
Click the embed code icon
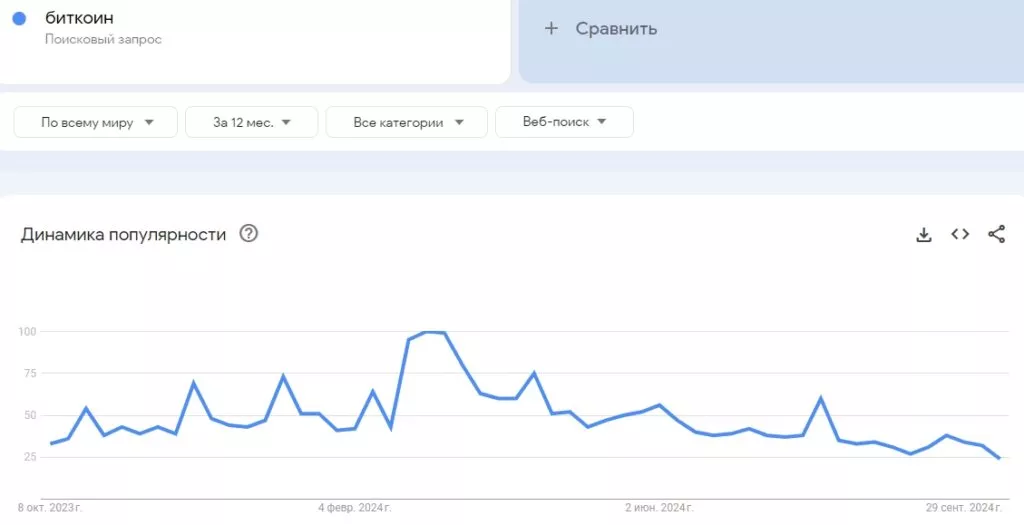point(960,234)
